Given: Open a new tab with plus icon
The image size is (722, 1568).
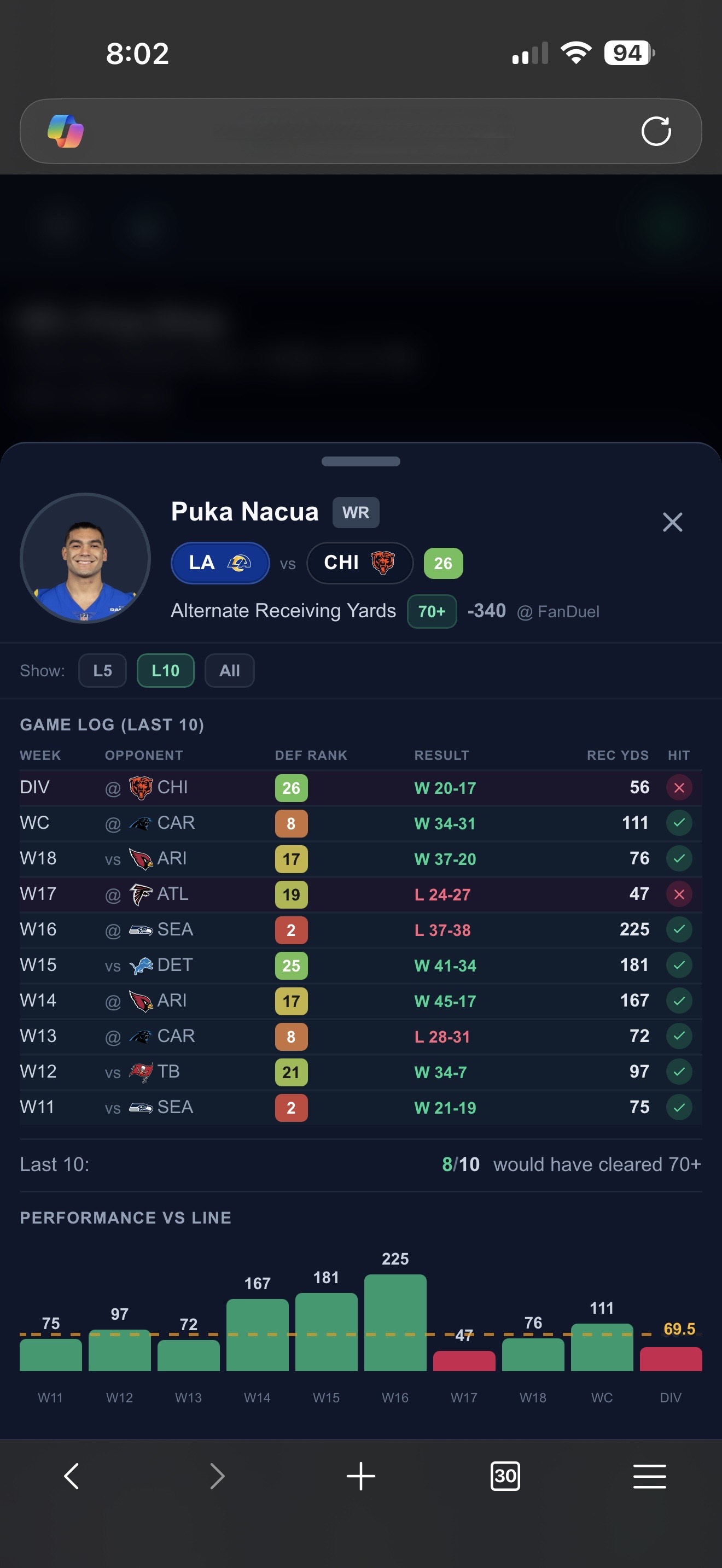Looking at the screenshot, I should click(x=361, y=1476).
